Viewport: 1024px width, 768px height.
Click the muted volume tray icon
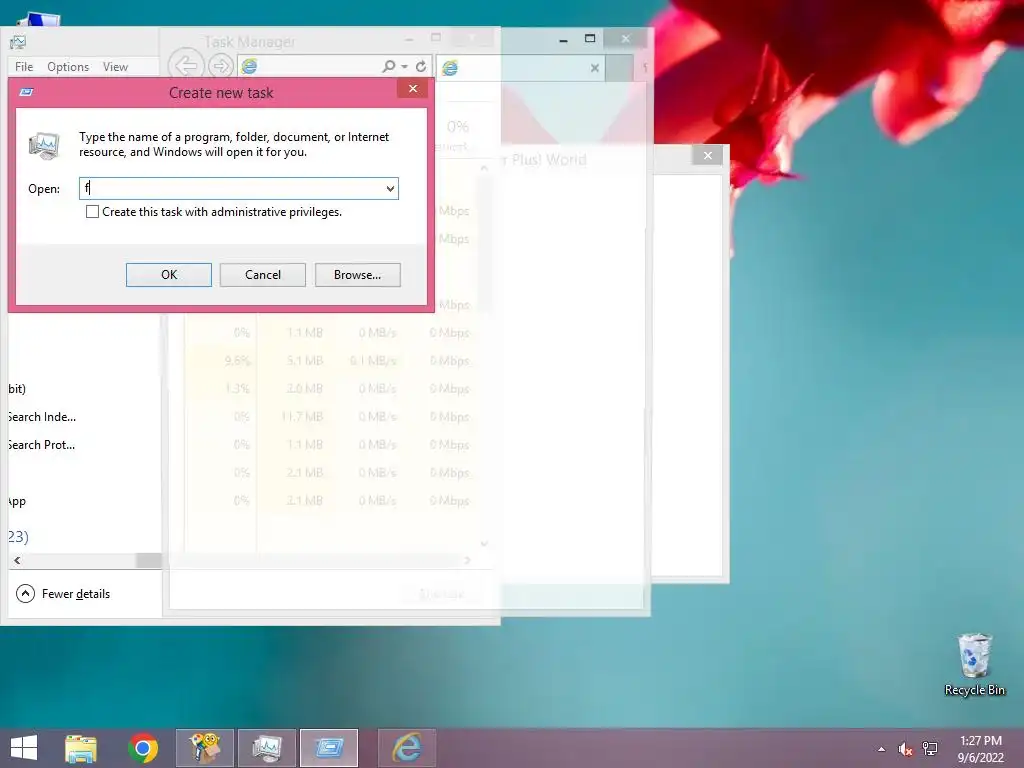(x=905, y=749)
